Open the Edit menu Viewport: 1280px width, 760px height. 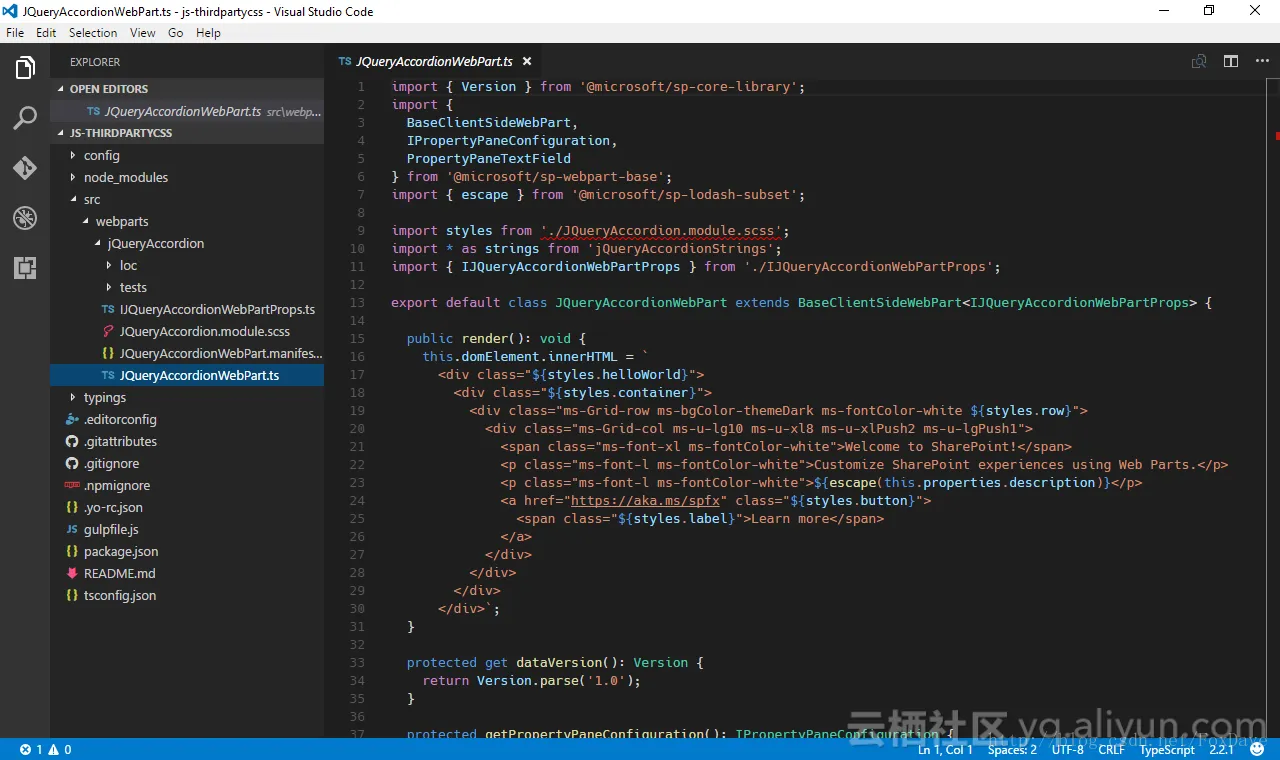[46, 33]
